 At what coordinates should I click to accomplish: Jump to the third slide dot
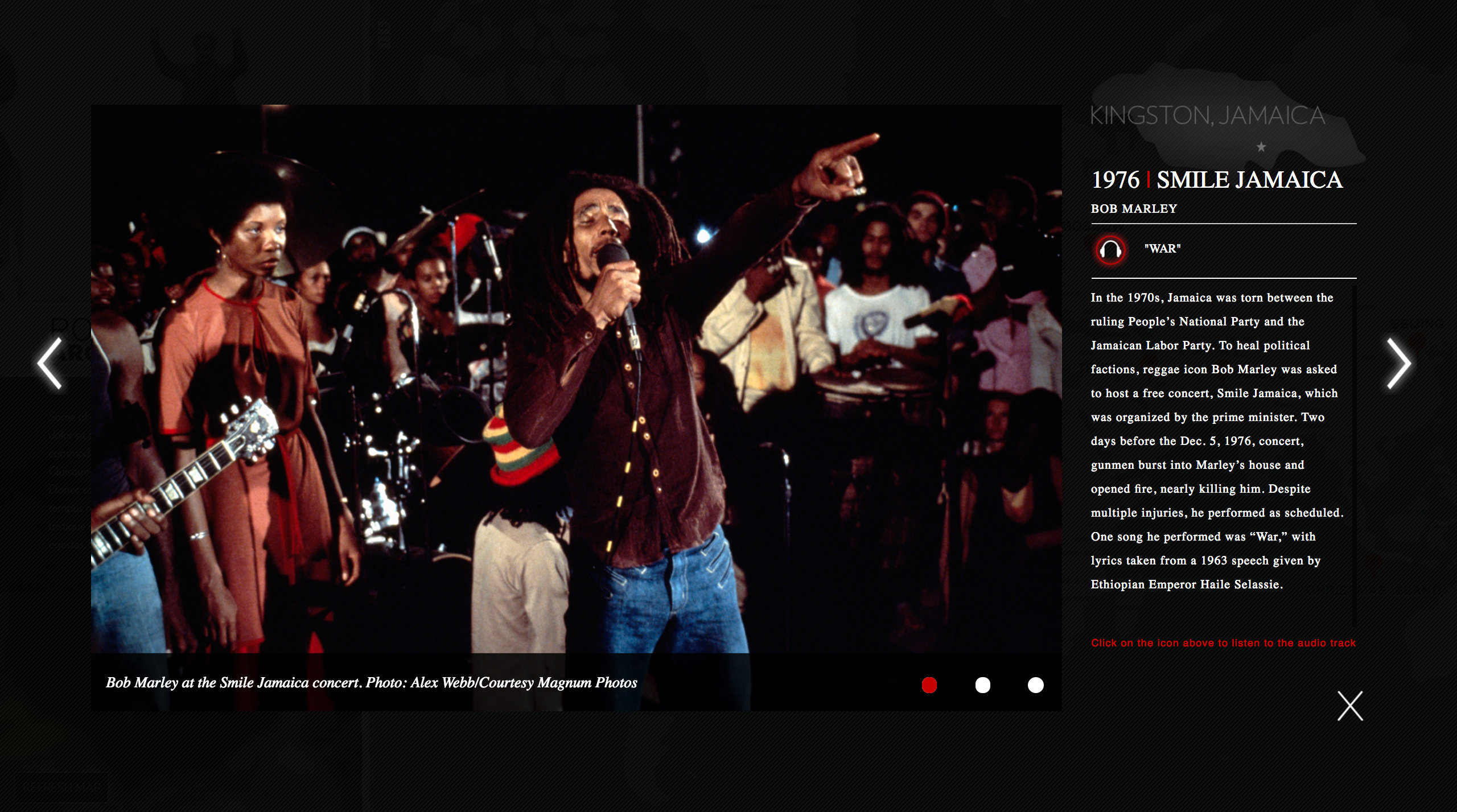1035,685
